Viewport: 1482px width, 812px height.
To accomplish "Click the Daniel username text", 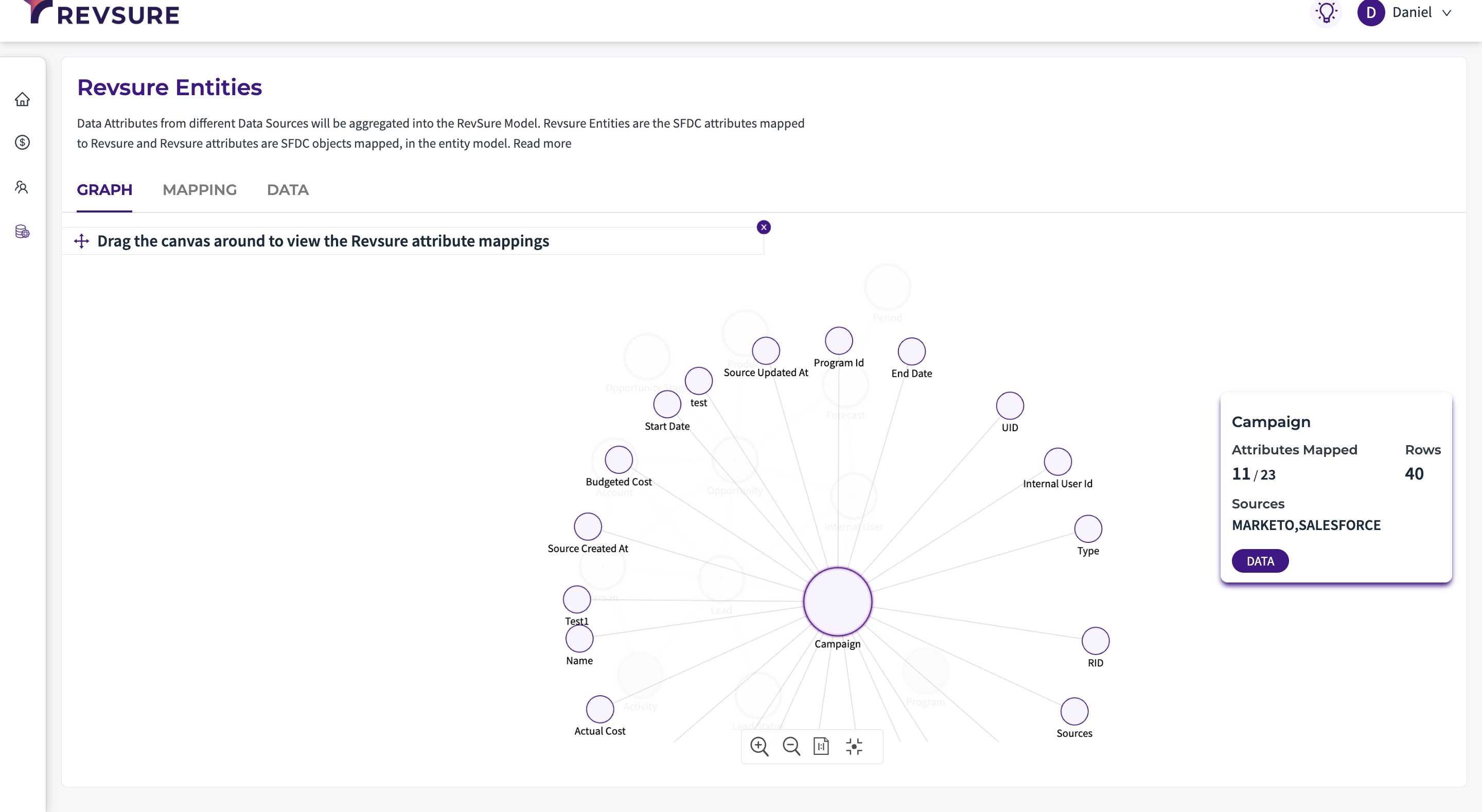I will point(1412,13).
